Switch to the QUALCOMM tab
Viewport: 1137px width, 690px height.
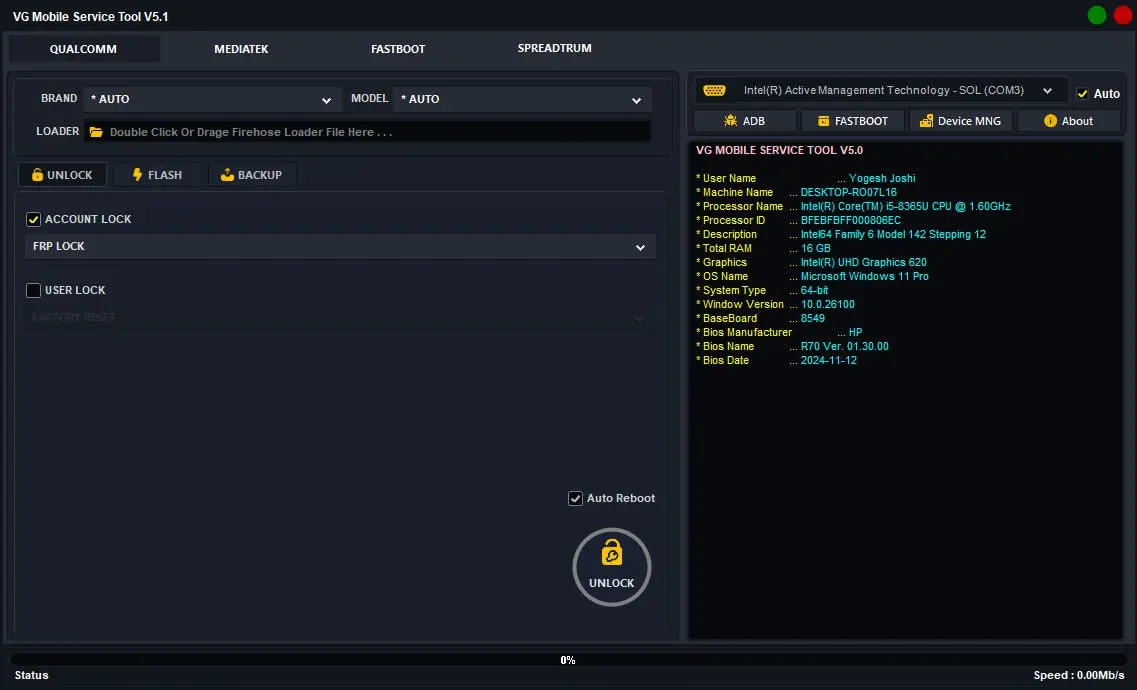click(83, 49)
